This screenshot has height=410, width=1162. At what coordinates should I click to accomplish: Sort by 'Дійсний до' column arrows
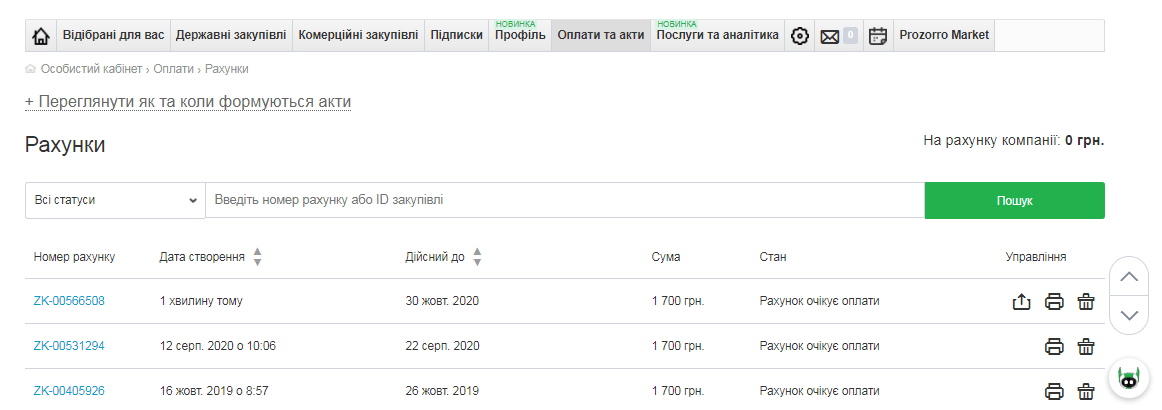[x=477, y=257]
